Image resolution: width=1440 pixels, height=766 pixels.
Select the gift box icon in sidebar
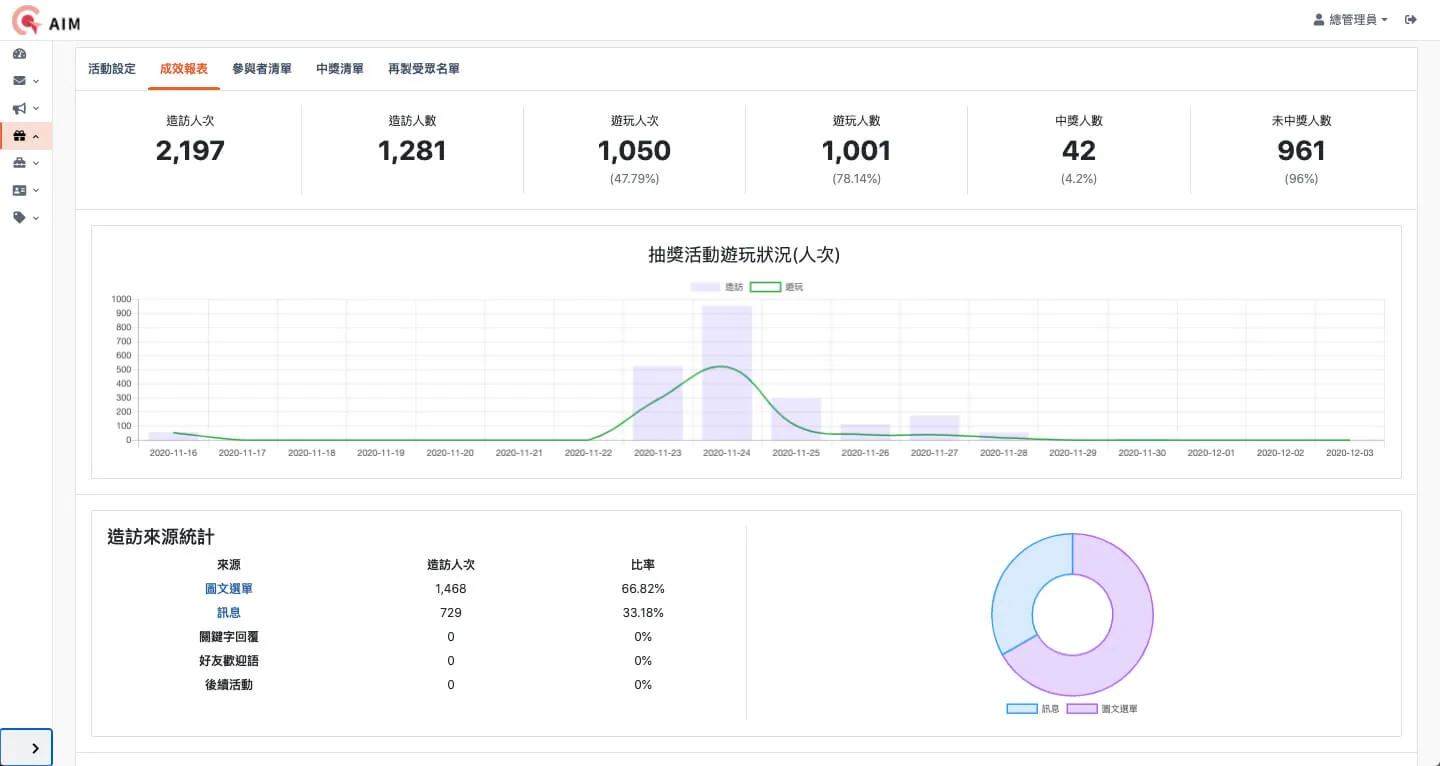tap(19, 135)
